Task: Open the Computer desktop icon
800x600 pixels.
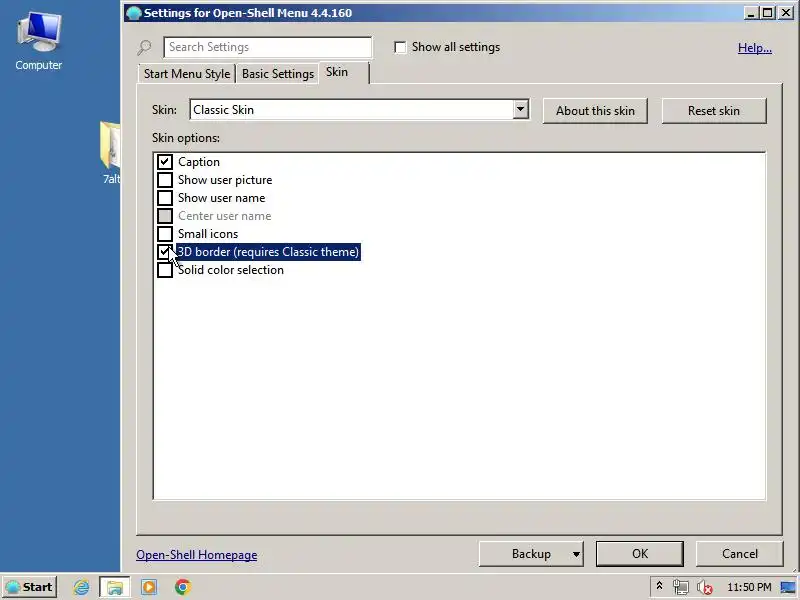Action: 39,42
